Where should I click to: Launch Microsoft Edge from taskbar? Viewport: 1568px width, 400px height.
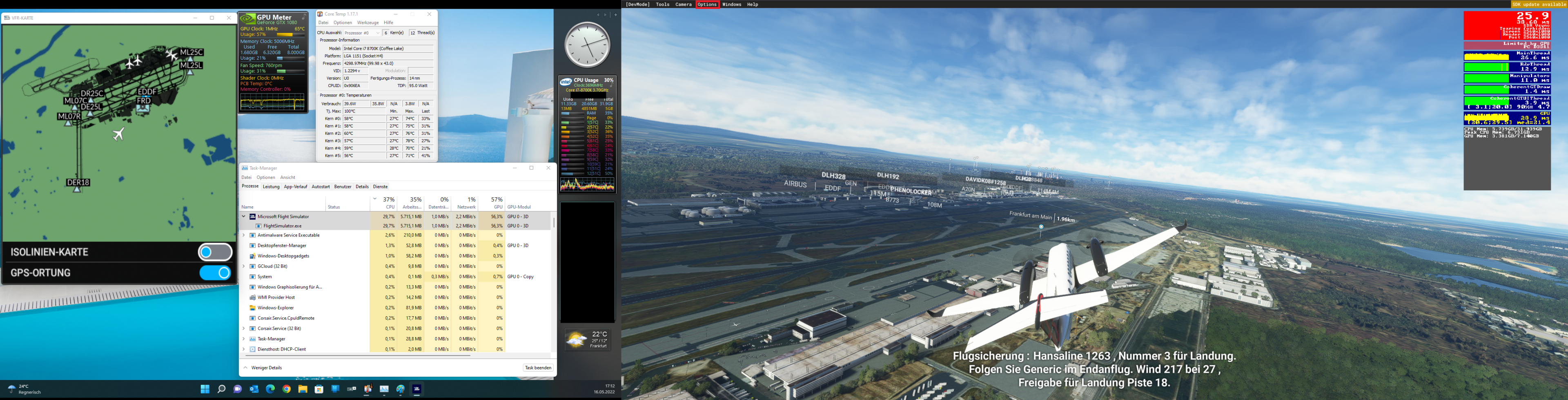point(270,389)
